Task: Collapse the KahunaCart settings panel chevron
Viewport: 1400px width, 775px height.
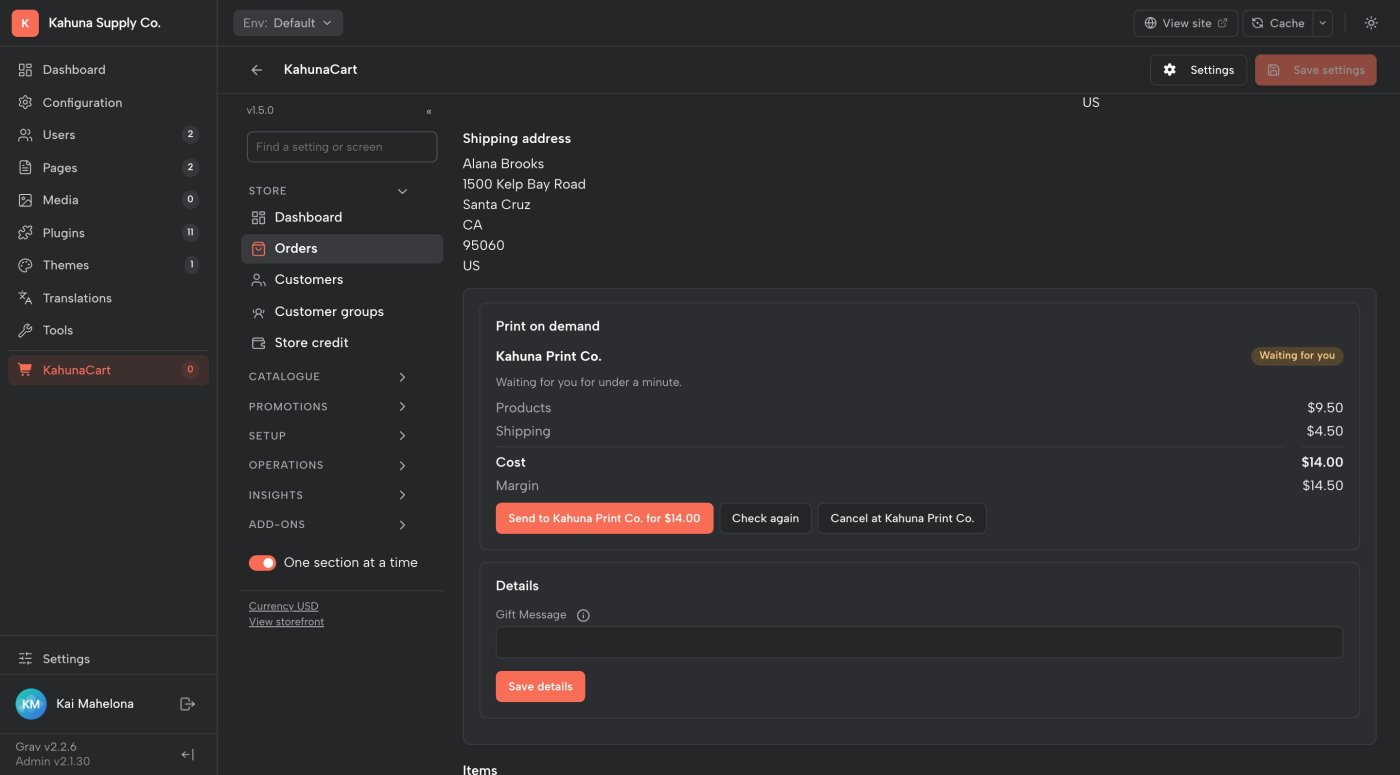Action: (x=429, y=111)
